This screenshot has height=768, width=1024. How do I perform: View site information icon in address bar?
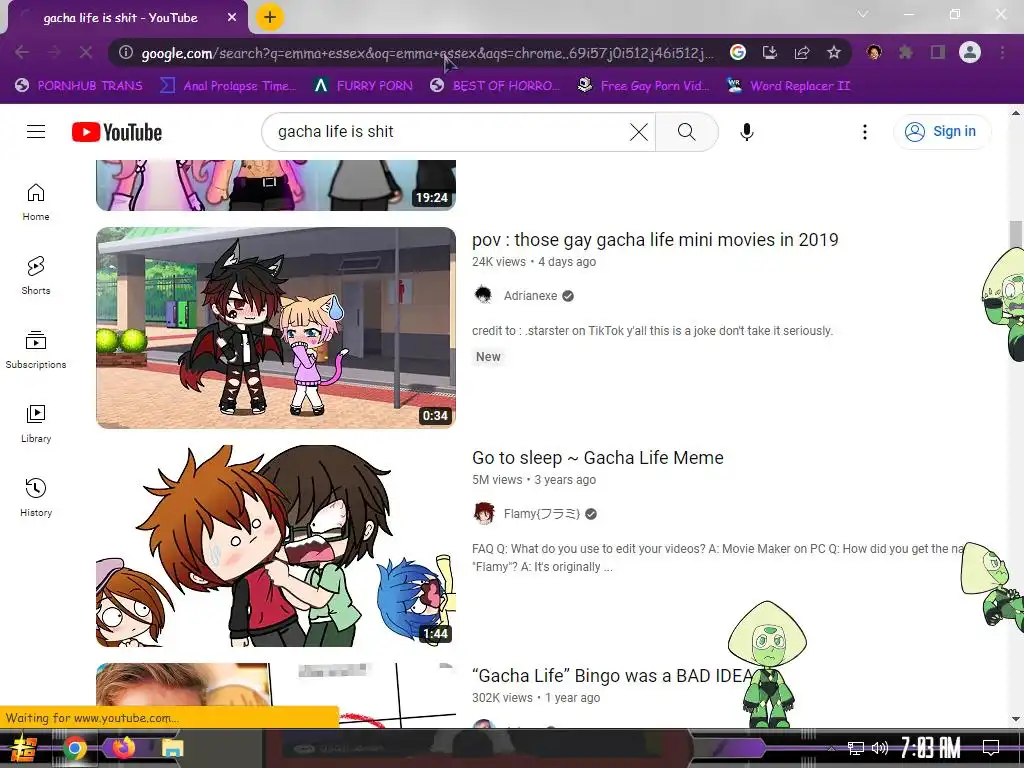126,52
